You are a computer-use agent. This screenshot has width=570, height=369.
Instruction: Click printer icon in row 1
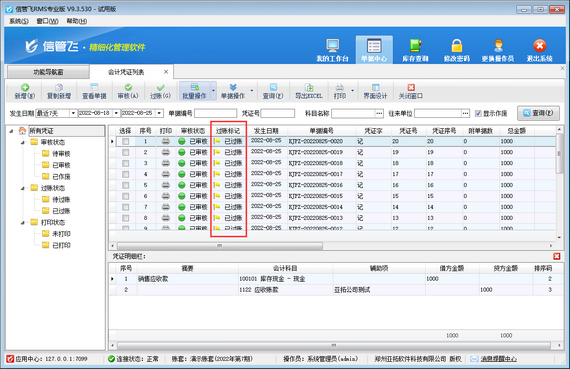[166, 141]
